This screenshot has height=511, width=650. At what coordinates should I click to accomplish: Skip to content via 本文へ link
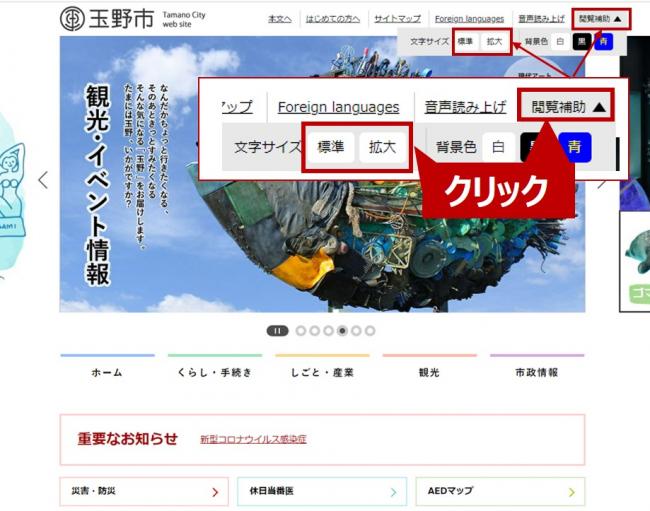click(280, 19)
